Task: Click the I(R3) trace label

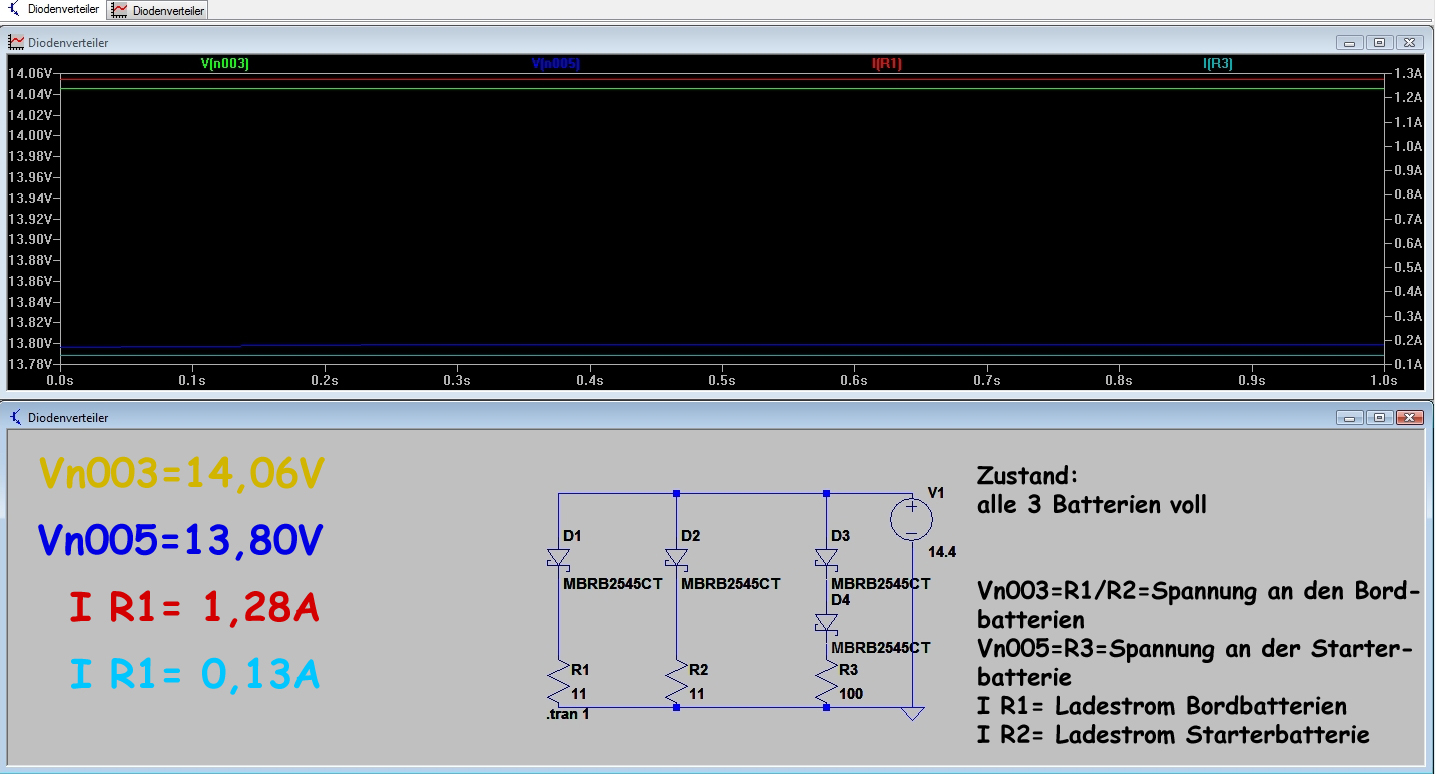Action: pyautogui.click(x=1217, y=64)
